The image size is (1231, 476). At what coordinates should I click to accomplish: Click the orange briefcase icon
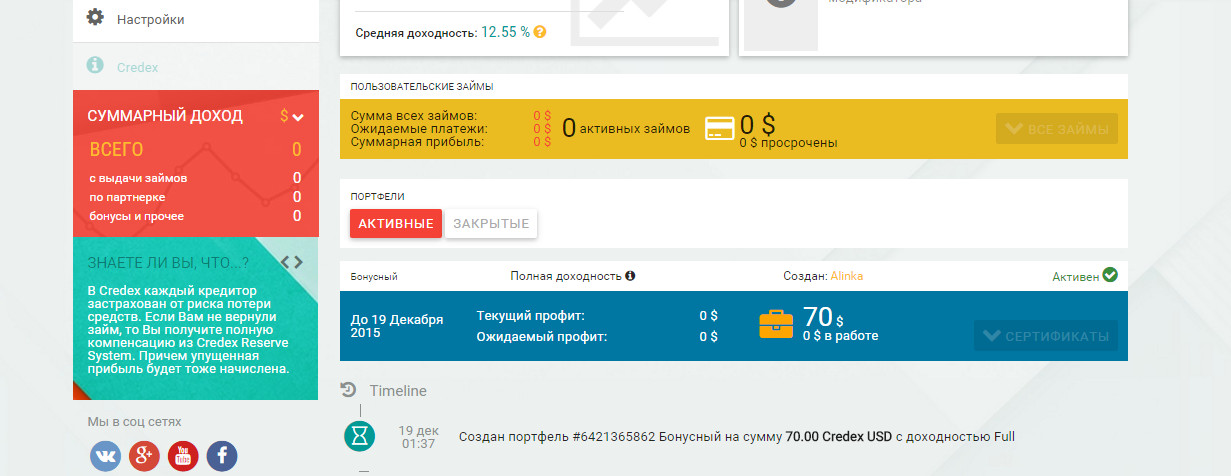(x=776, y=325)
